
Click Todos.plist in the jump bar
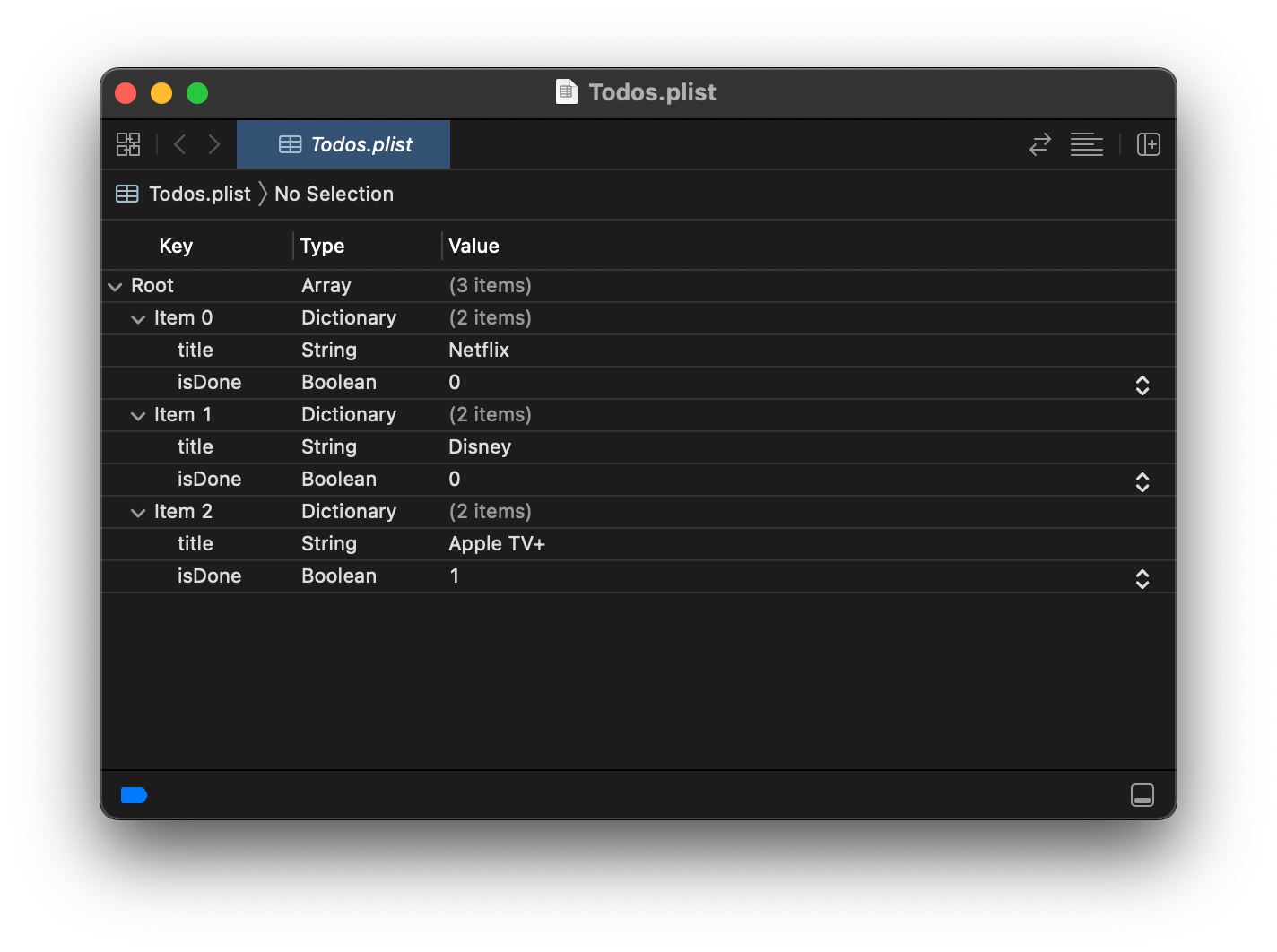pos(200,194)
